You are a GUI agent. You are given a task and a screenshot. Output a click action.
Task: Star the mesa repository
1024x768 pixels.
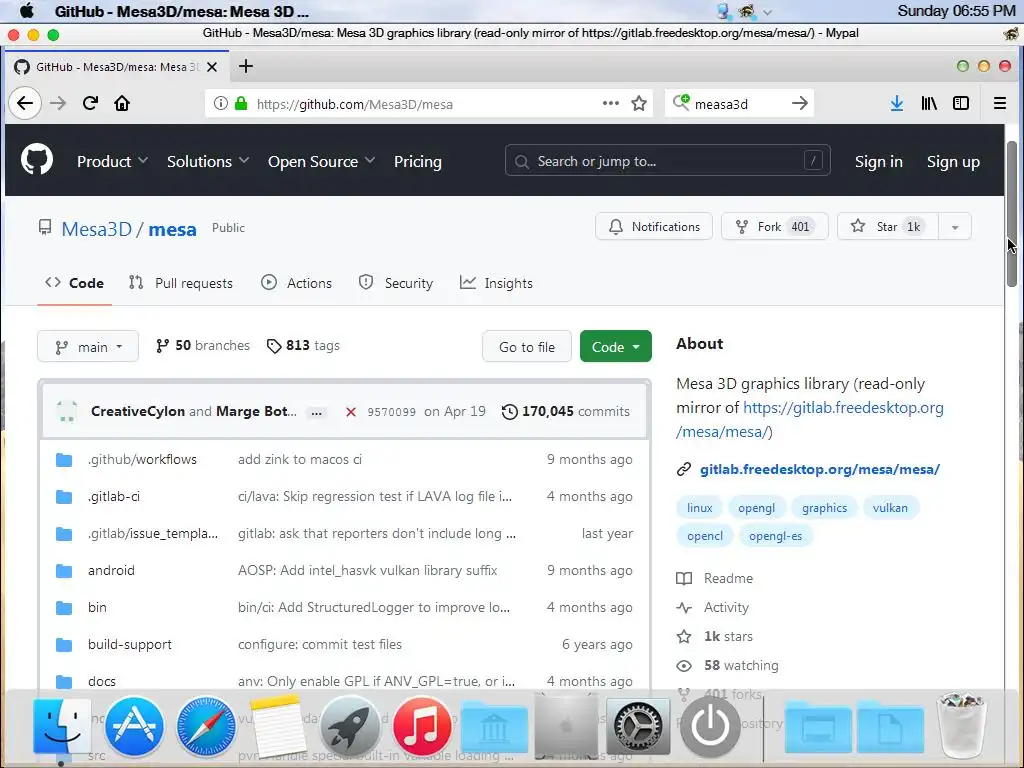click(x=888, y=227)
